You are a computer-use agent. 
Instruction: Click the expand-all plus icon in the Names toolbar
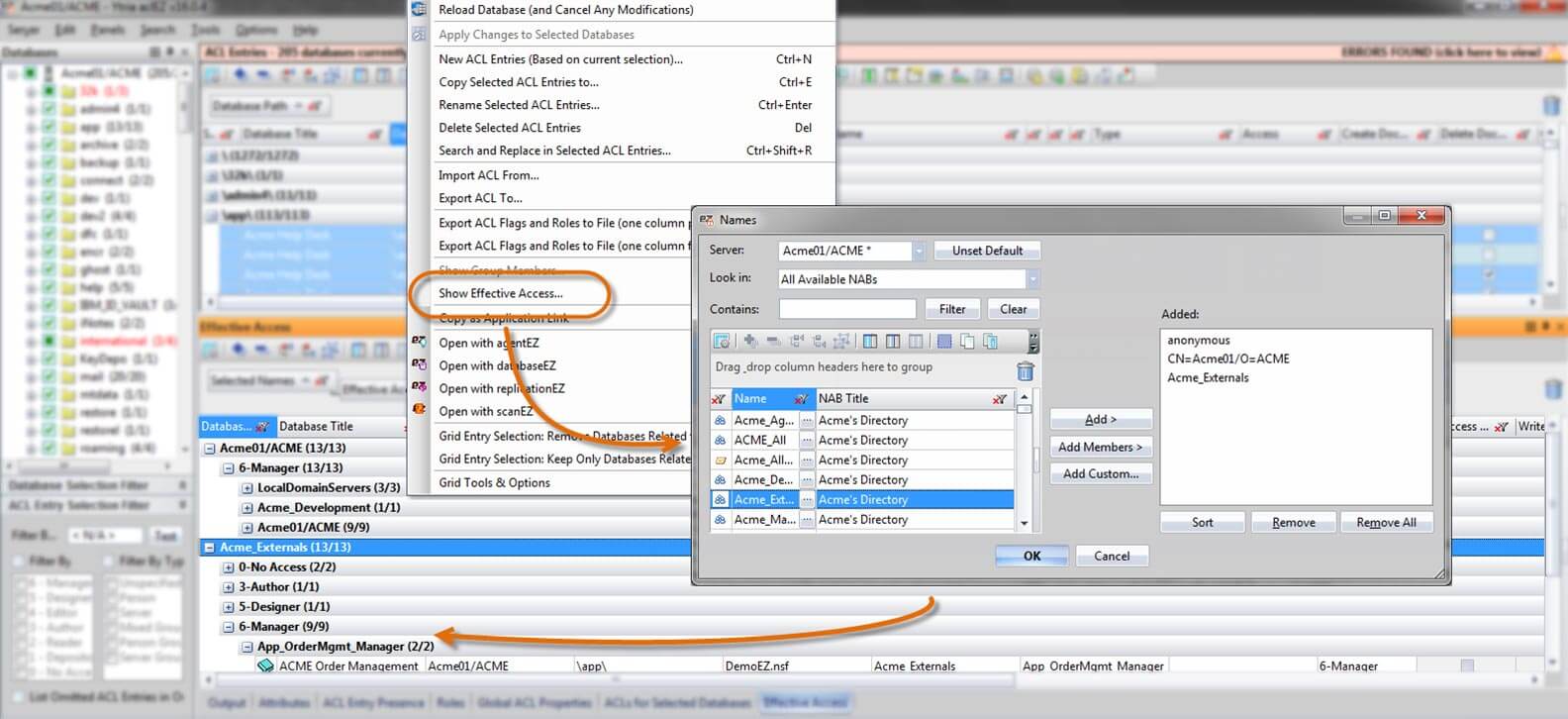point(750,342)
